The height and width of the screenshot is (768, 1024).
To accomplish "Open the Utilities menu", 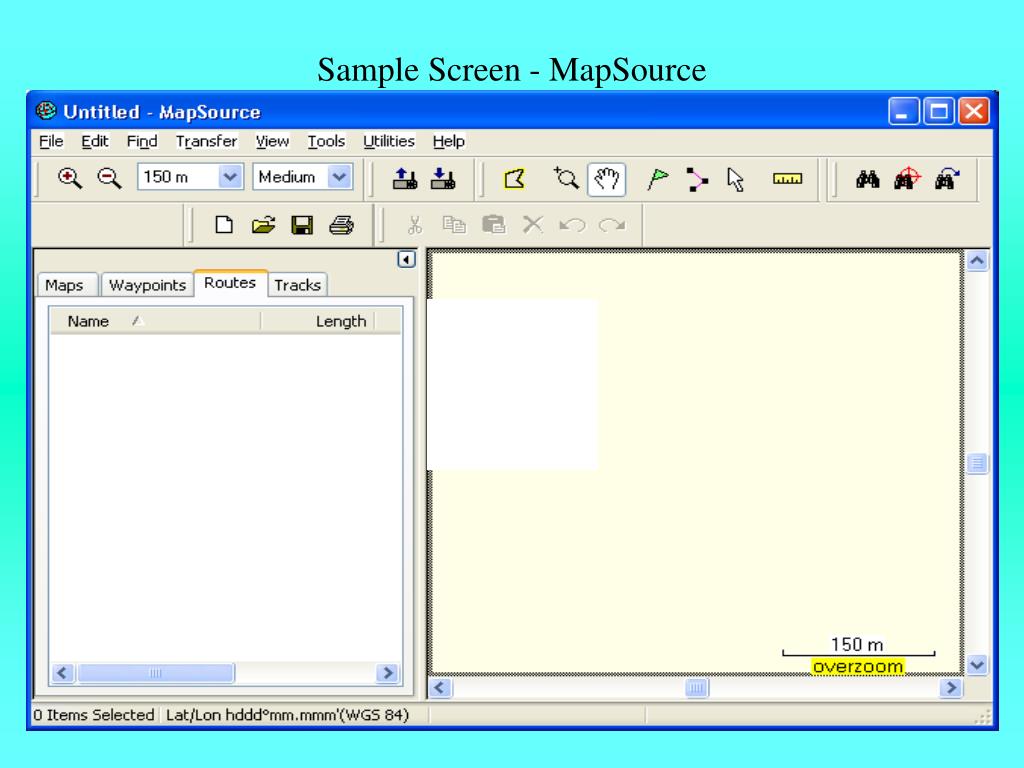I will 389,141.
